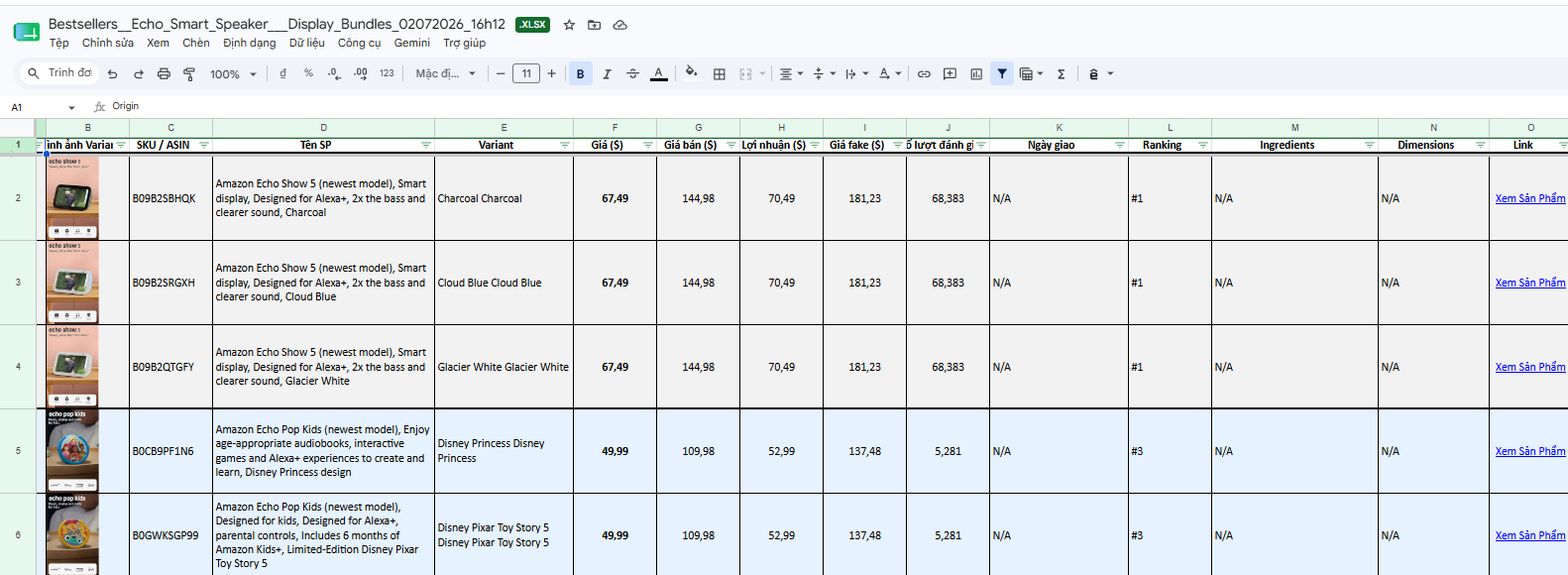
Task: Open the Tên SP column filter
Action: [x=426, y=145]
